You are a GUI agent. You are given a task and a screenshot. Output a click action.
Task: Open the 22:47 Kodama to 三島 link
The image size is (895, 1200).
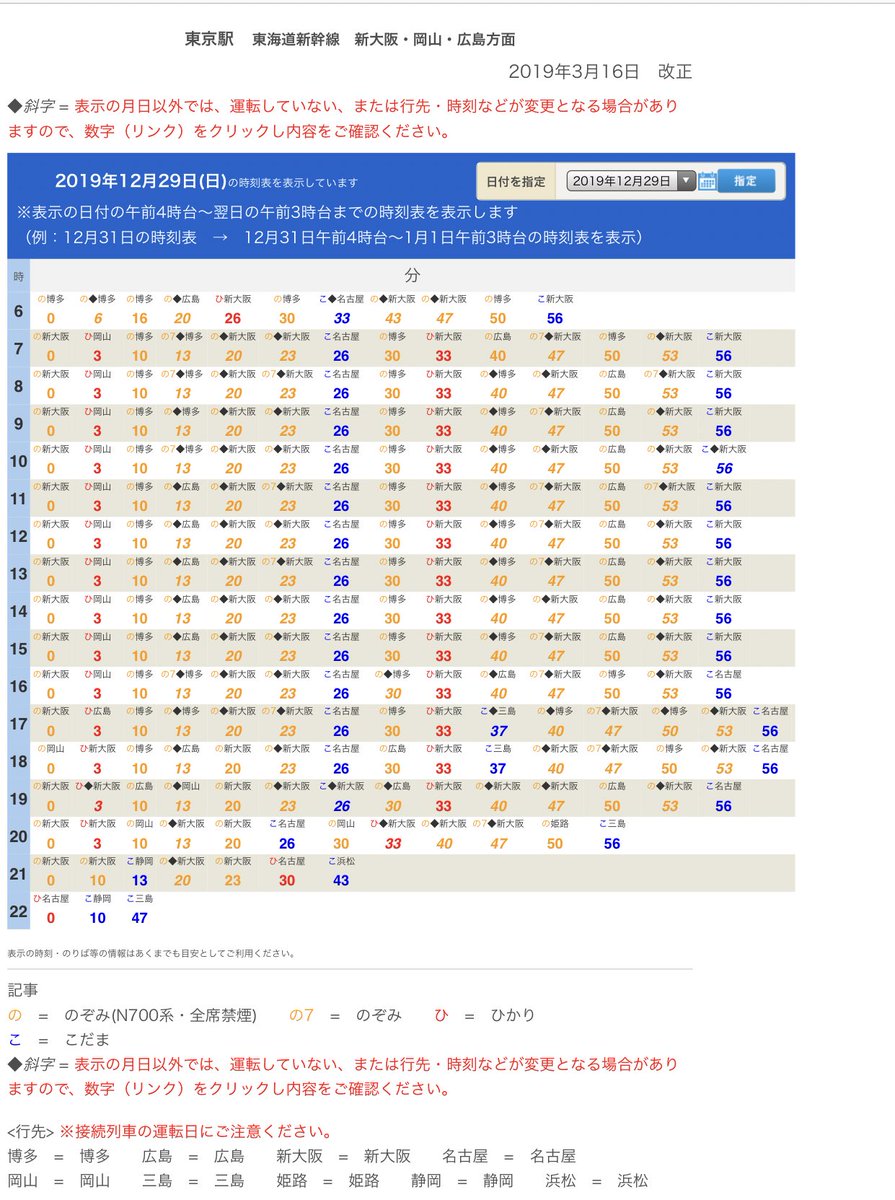pos(139,918)
